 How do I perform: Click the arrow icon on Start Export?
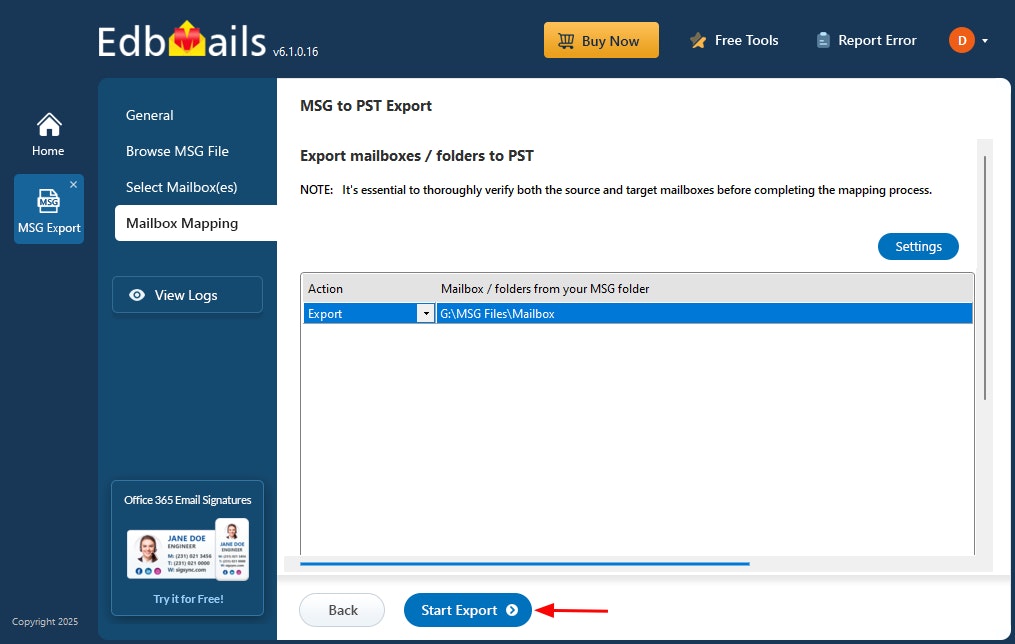pos(511,610)
